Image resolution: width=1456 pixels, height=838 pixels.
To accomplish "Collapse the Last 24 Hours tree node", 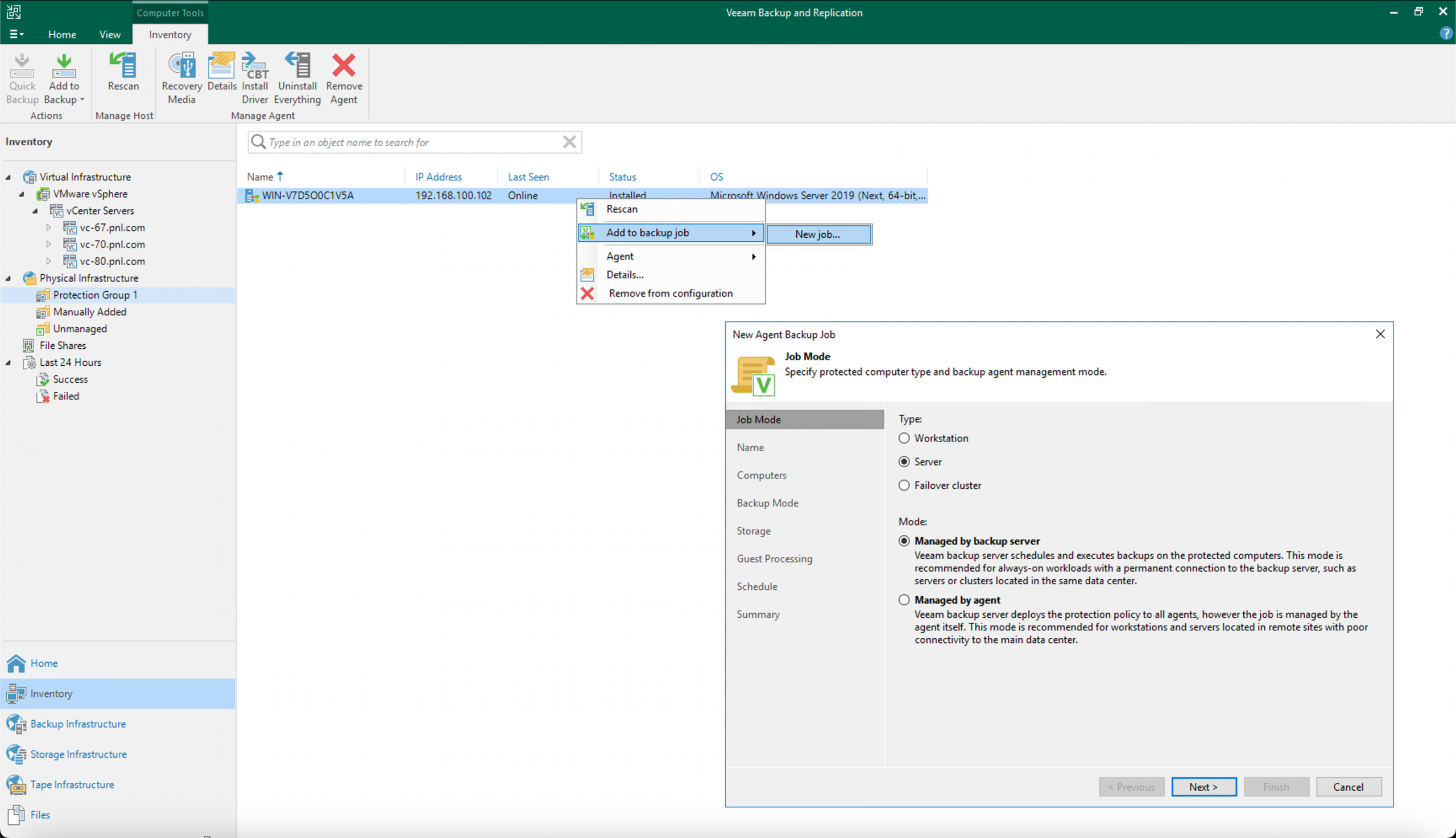I will pyautogui.click(x=8, y=362).
